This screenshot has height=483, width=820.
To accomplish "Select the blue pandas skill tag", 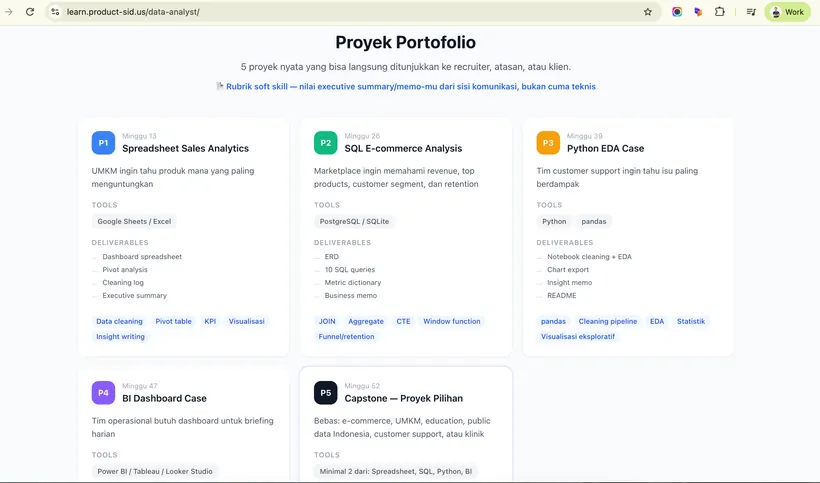I will pos(553,321).
